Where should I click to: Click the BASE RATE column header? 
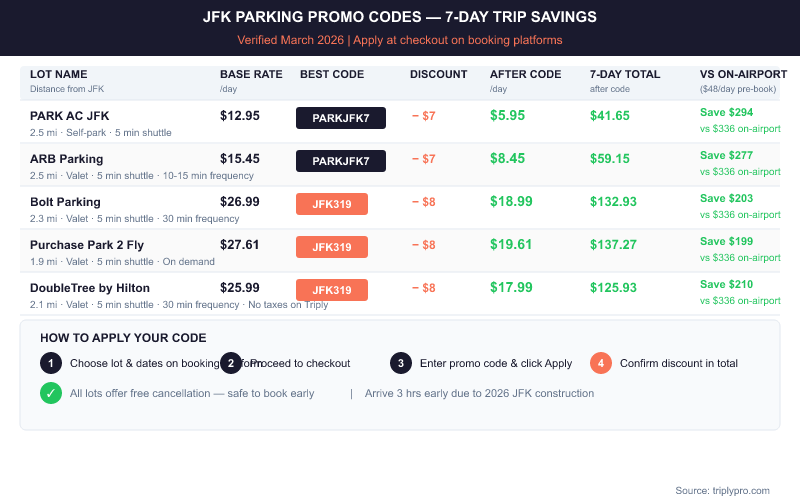[251, 74]
